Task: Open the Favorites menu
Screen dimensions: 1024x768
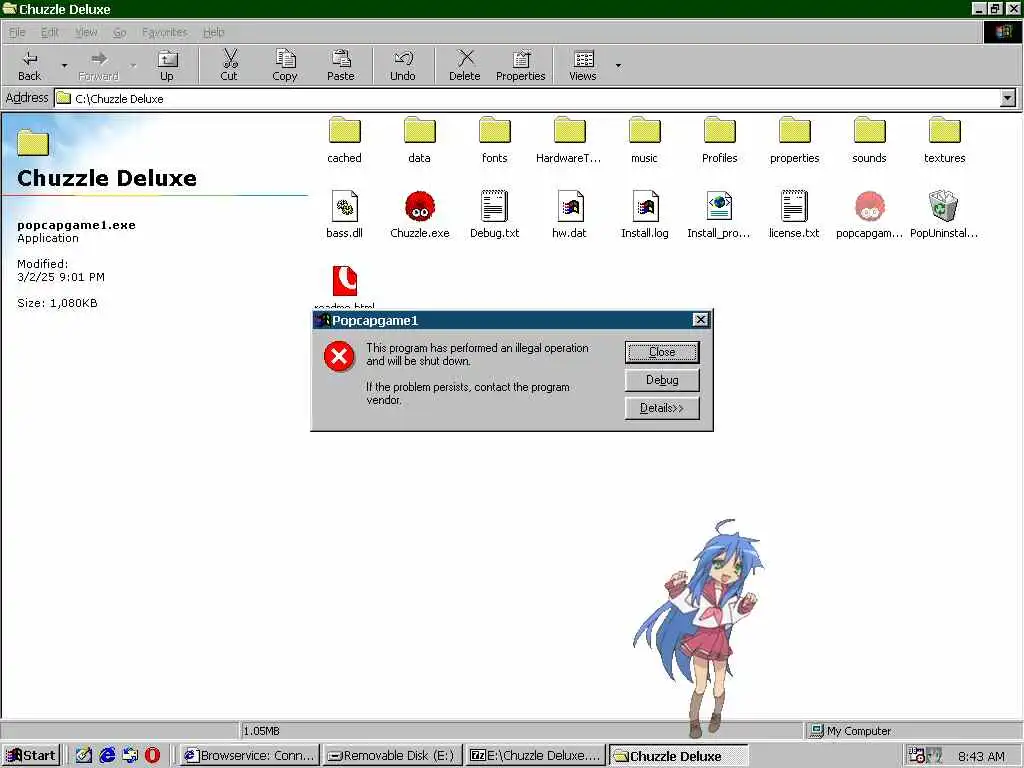Action: click(x=165, y=32)
